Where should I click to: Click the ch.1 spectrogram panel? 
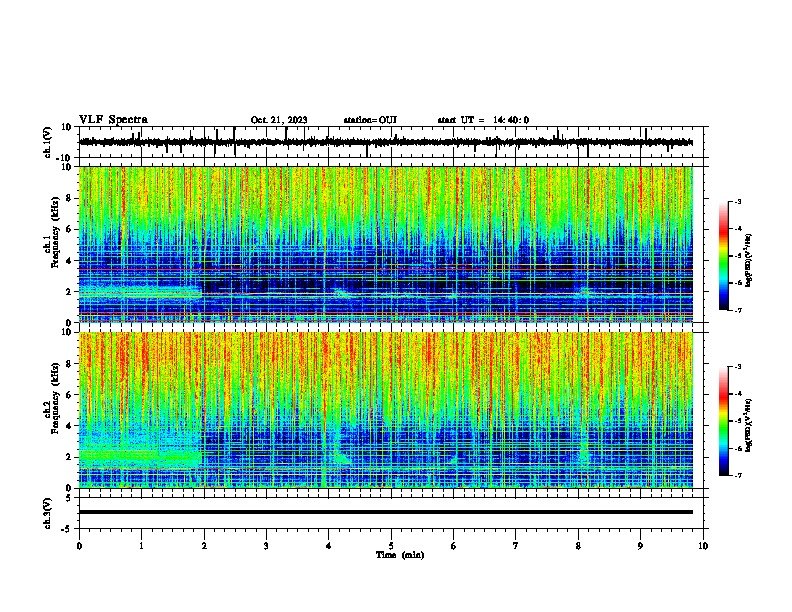(x=386, y=244)
